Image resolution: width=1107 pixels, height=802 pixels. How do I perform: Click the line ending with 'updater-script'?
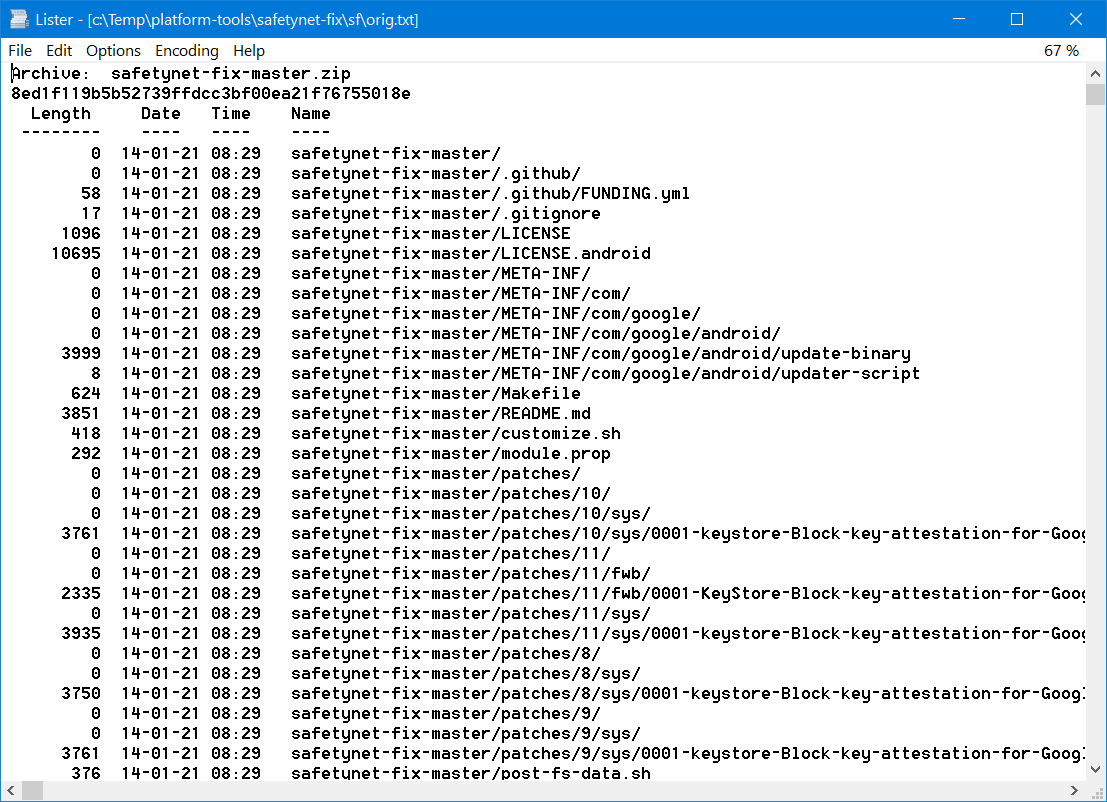pyautogui.click(x=606, y=373)
